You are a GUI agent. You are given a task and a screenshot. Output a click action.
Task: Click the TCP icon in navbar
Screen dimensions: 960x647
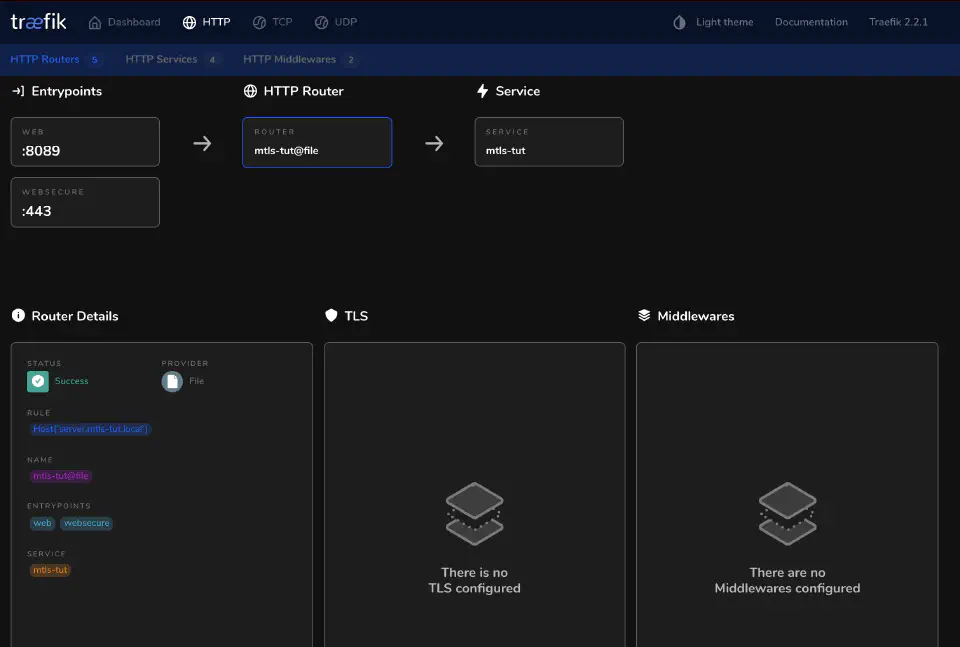pos(260,23)
